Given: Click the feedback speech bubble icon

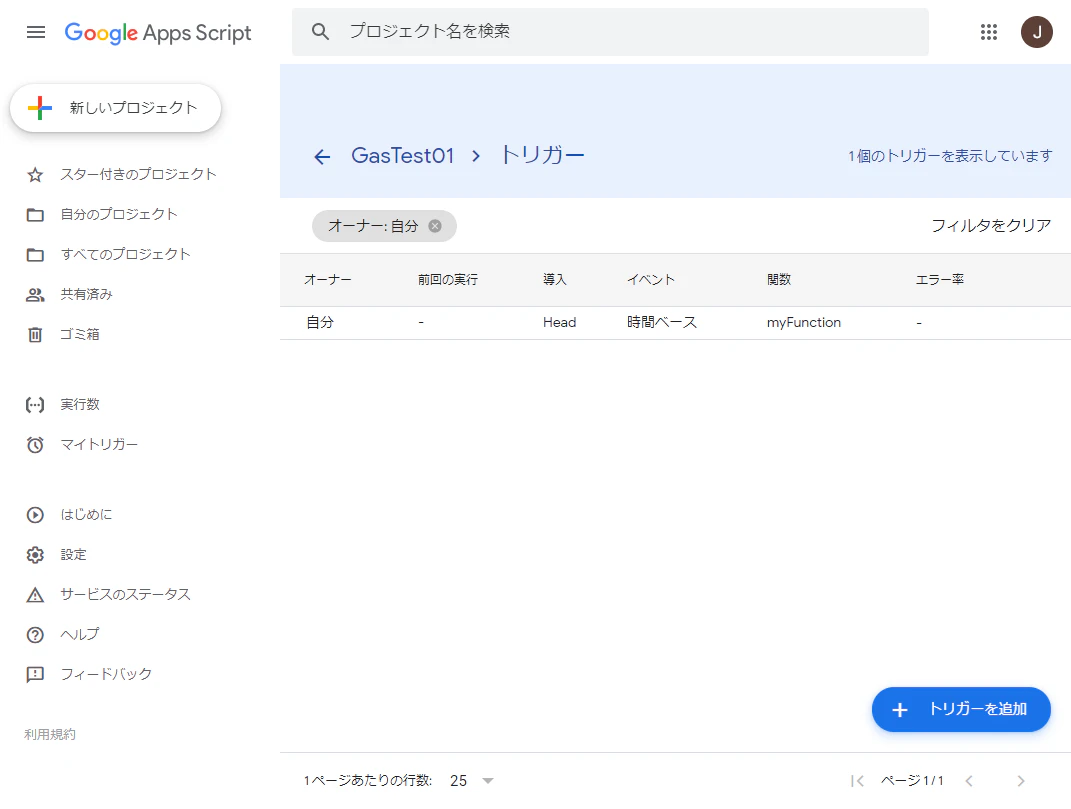Looking at the screenshot, I should 35,675.
